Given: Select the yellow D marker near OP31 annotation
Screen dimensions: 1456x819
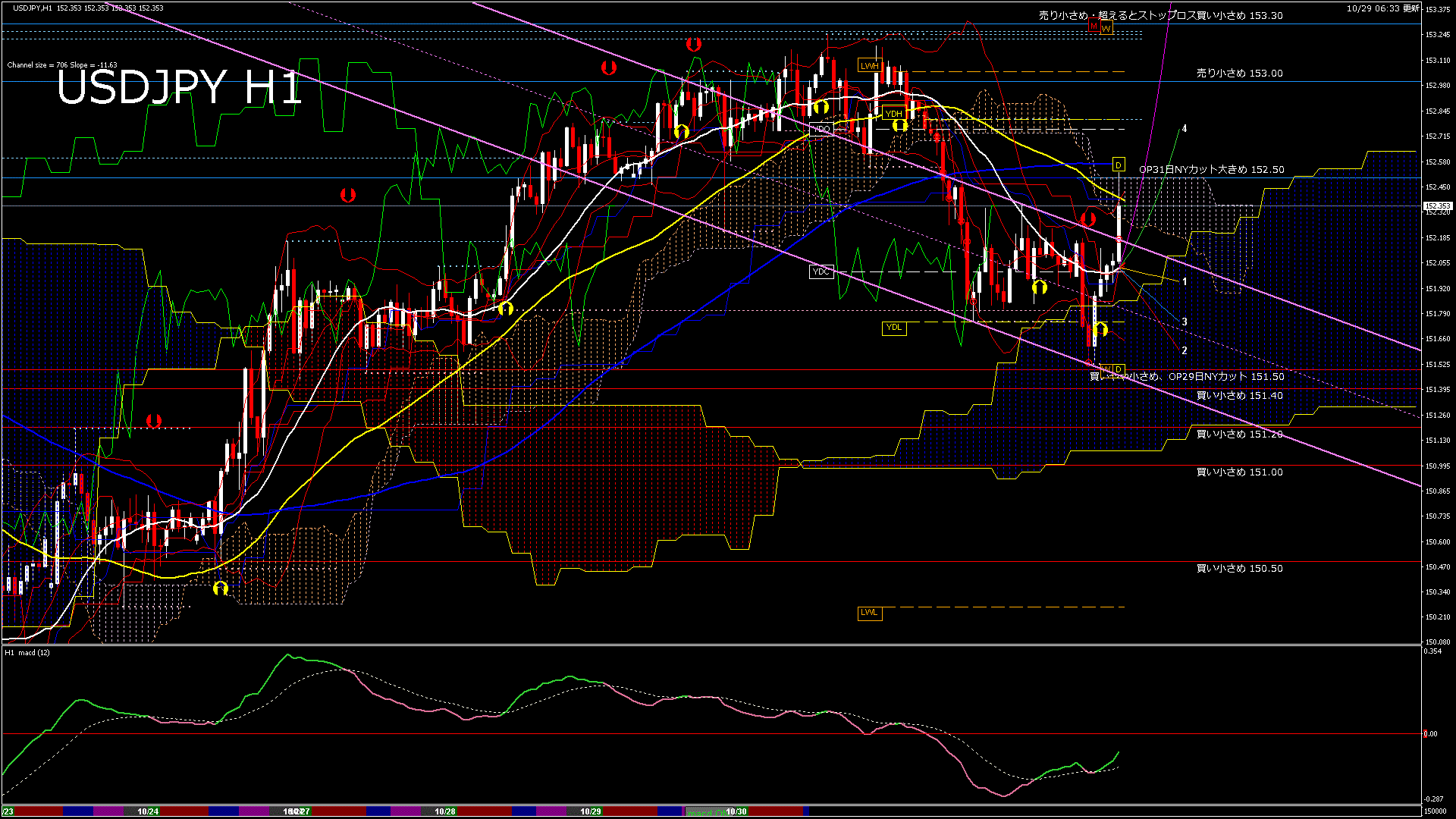Looking at the screenshot, I should pyautogui.click(x=1118, y=164).
